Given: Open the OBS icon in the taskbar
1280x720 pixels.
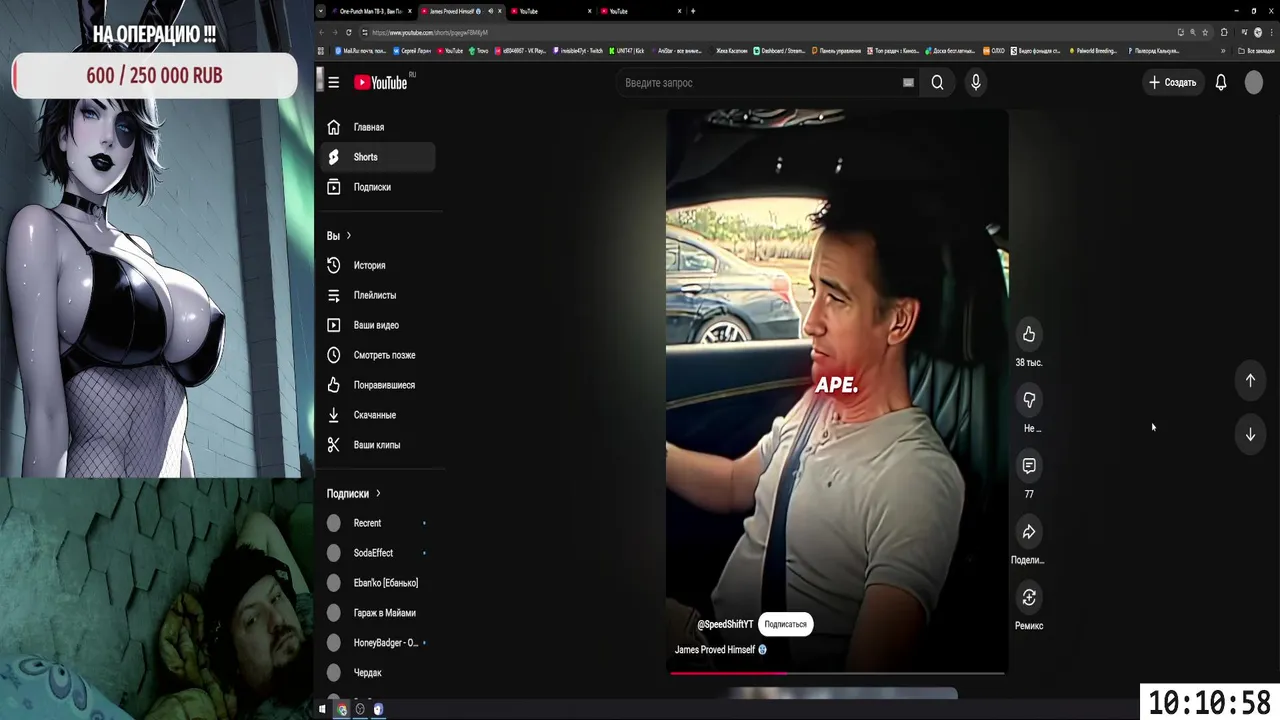Looking at the screenshot, I should [x=360, y=709].
